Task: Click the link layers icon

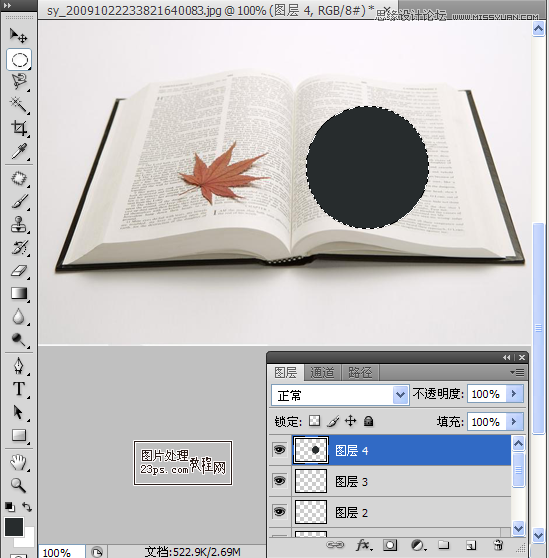Action: [335, 545]
